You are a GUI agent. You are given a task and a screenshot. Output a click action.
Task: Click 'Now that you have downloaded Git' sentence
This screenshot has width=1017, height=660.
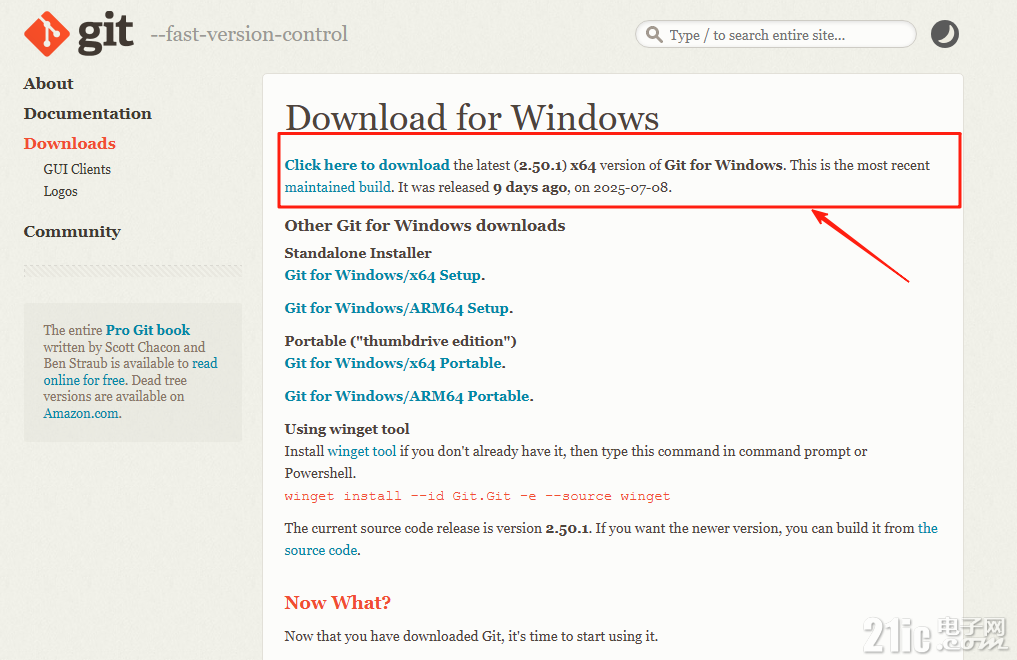click(x=471, y=636)
